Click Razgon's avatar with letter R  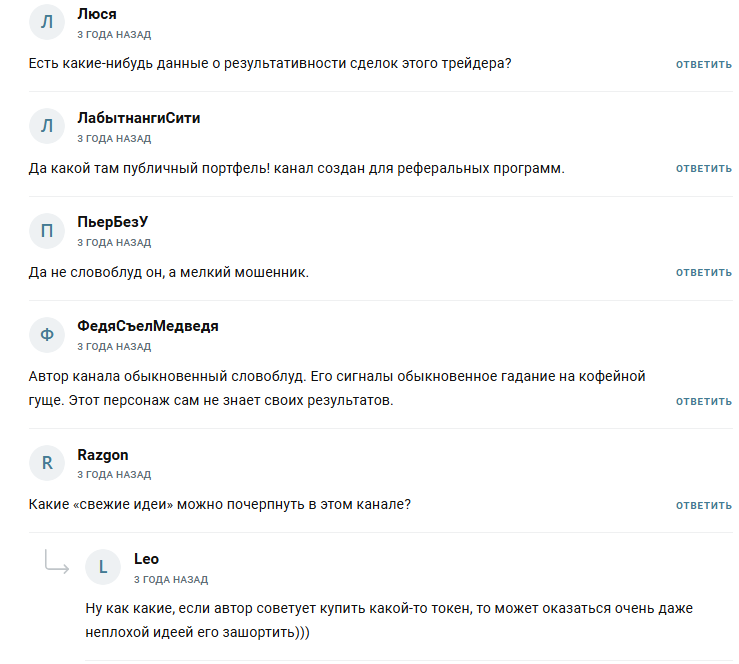47,463
